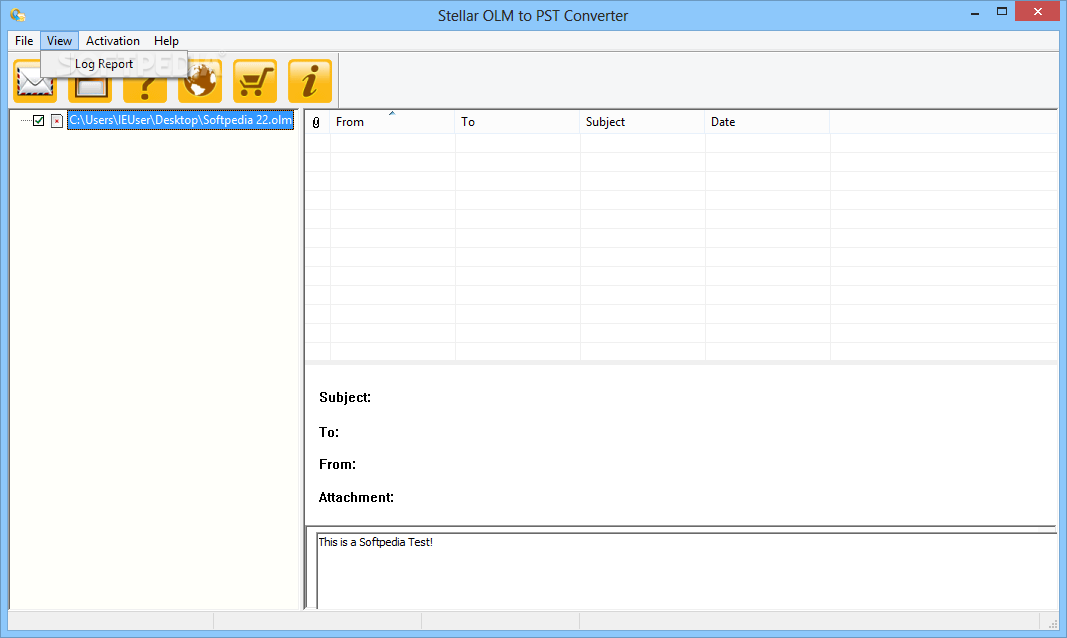The image size is (1067, 638).
Task: Sort by the Date column
Action: coord(768,122)
